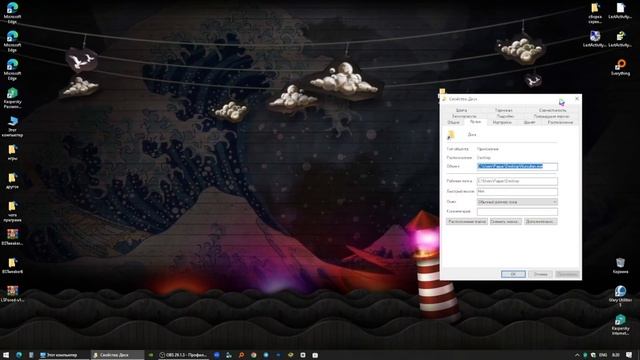The image size is (640, 360).
Task: Click the Расположение файла button
Action: pos(467,222)
